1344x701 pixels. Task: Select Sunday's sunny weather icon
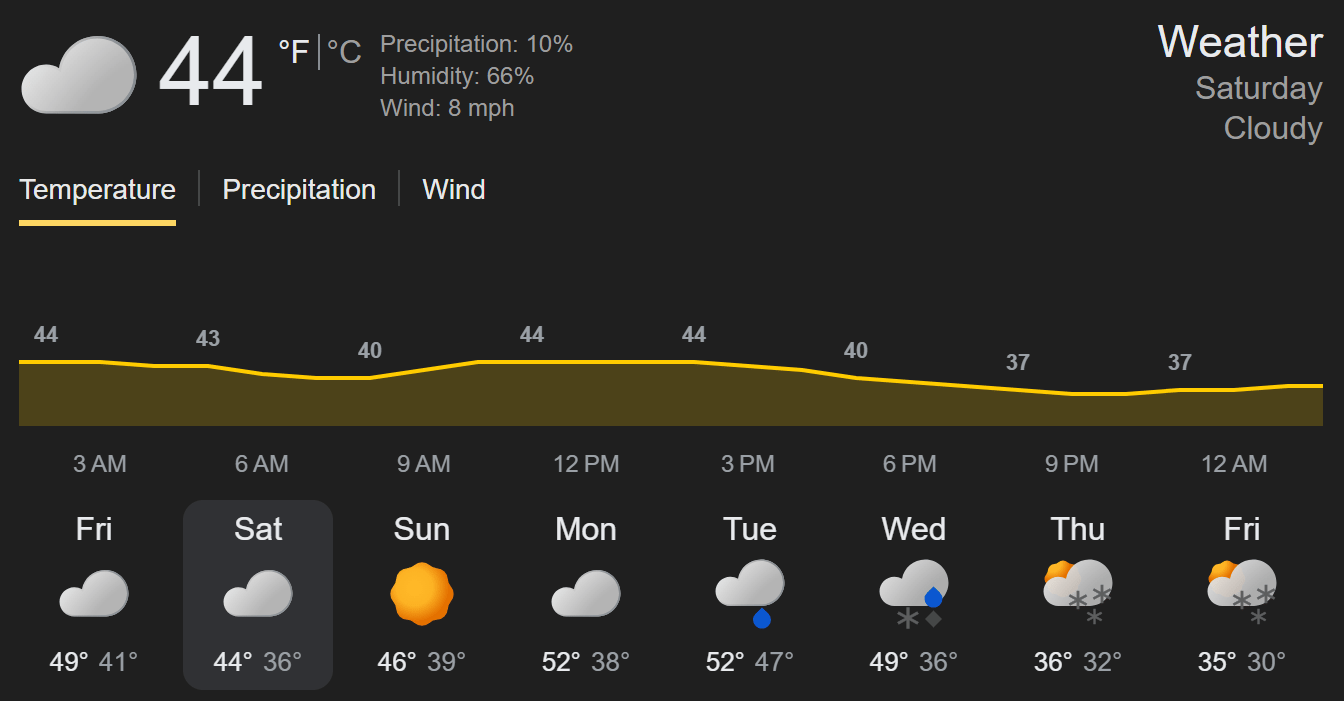click(x=421, y=593)
